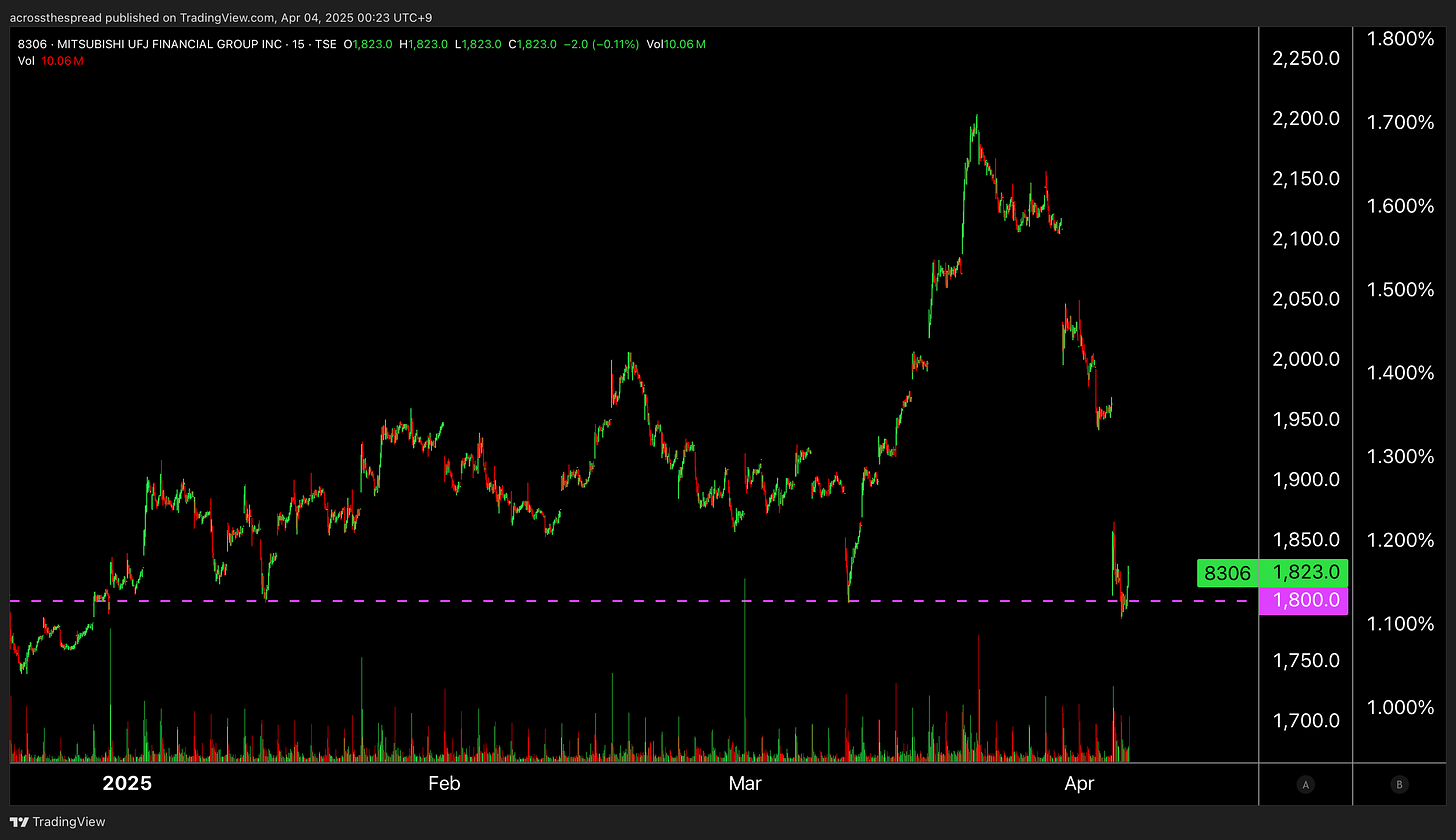Click the TradingView logo in the footer
Screen dimensions: 1456x840
56,822
